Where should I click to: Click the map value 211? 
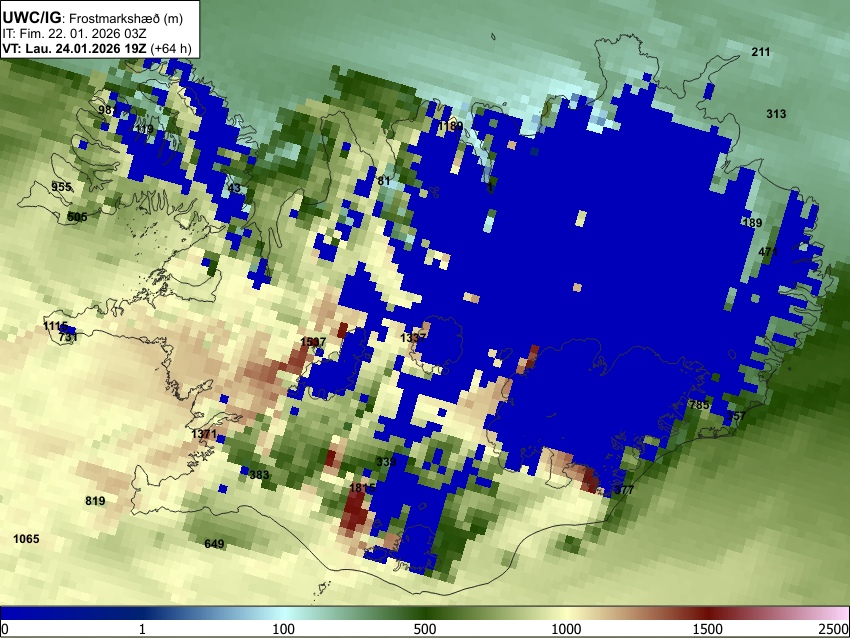761,52
